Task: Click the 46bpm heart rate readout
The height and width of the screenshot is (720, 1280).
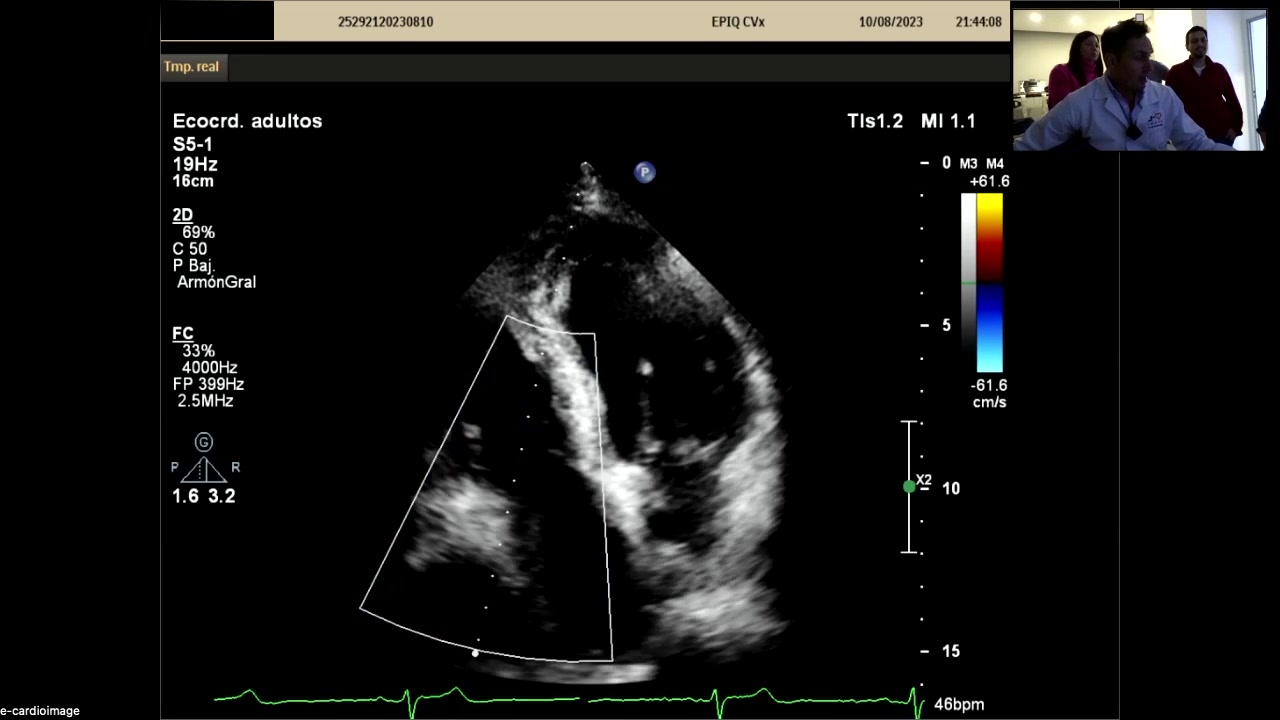Action: (x=959, y=705)
